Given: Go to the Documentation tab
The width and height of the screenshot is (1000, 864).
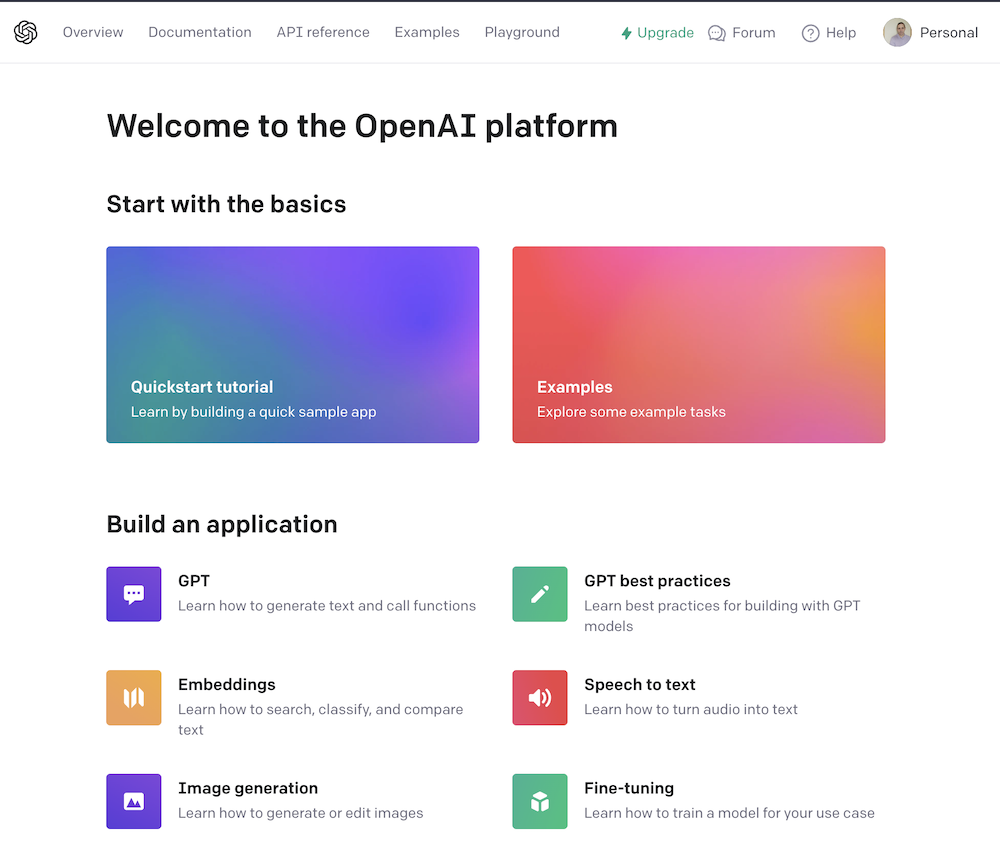Looking at the screenshot, I should point(200,33).
